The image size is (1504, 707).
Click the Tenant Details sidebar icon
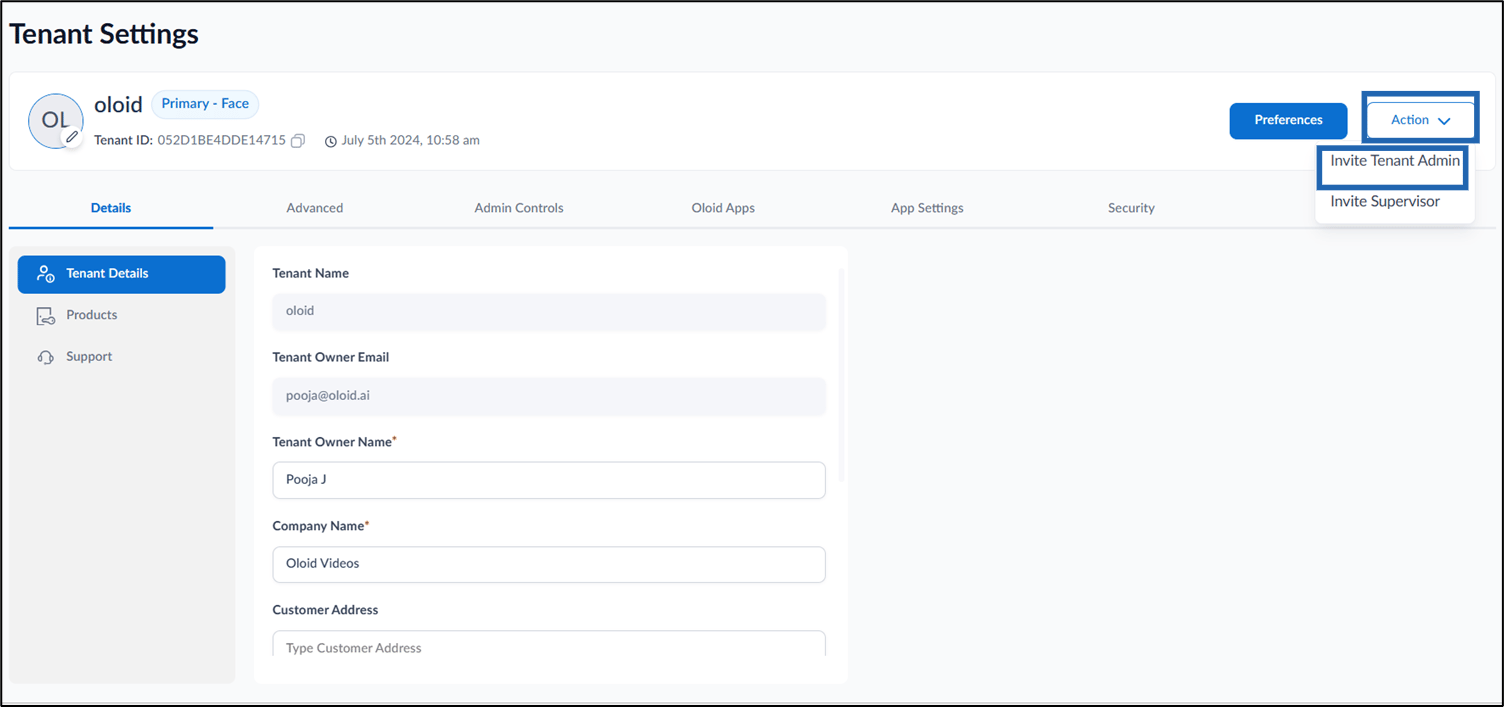click(45, 274)
